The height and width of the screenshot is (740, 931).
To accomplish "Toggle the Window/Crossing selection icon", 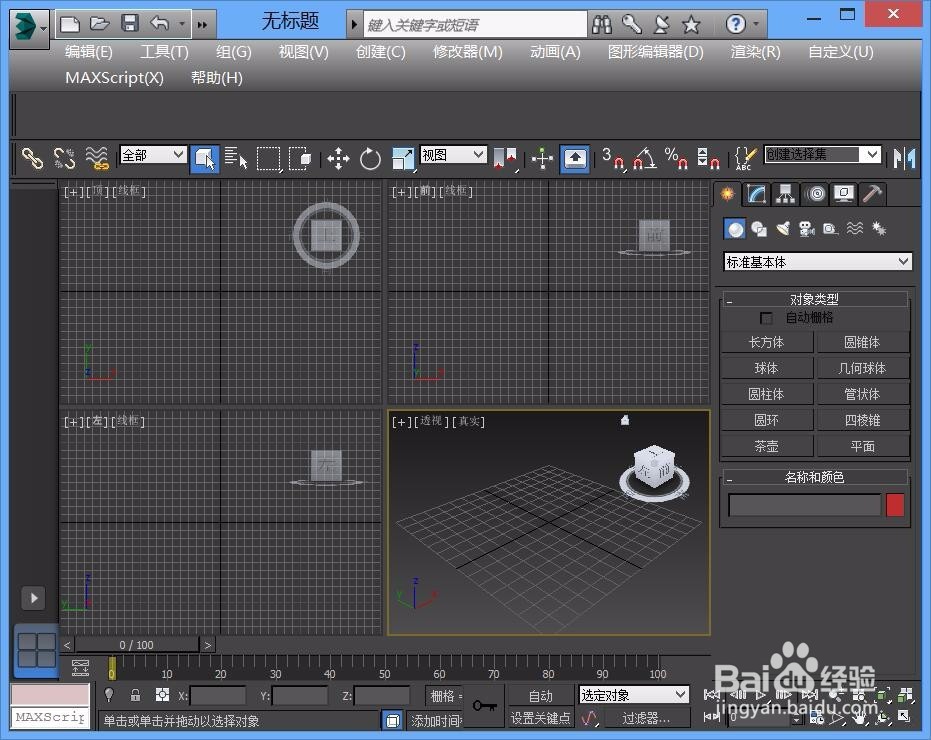I will (300, 159).
